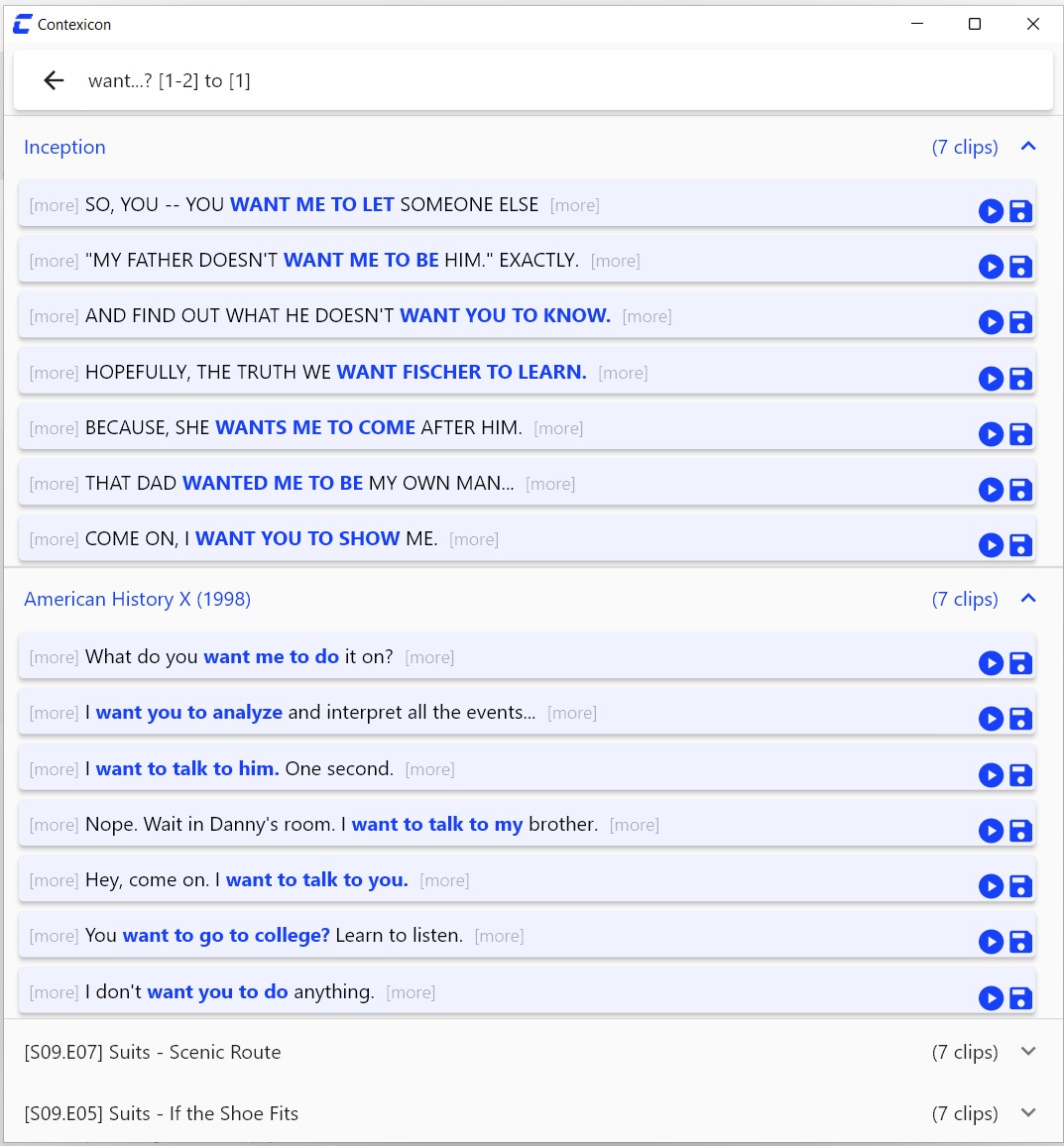Viewport: 1064px width, 1146px height.
Task: Show more after 'want me to do it on?'
Action: pyautogui.click(x=429, y=657)
